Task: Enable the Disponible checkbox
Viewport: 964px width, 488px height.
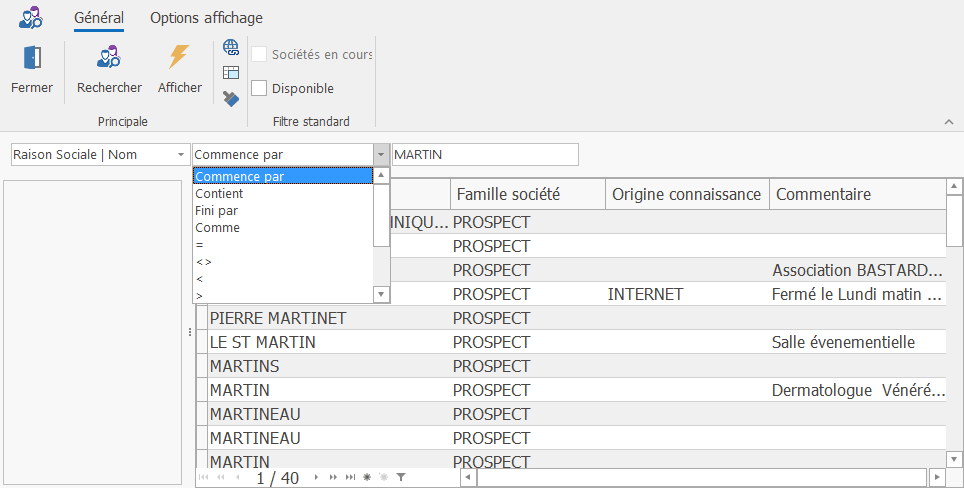Action: 259,88
